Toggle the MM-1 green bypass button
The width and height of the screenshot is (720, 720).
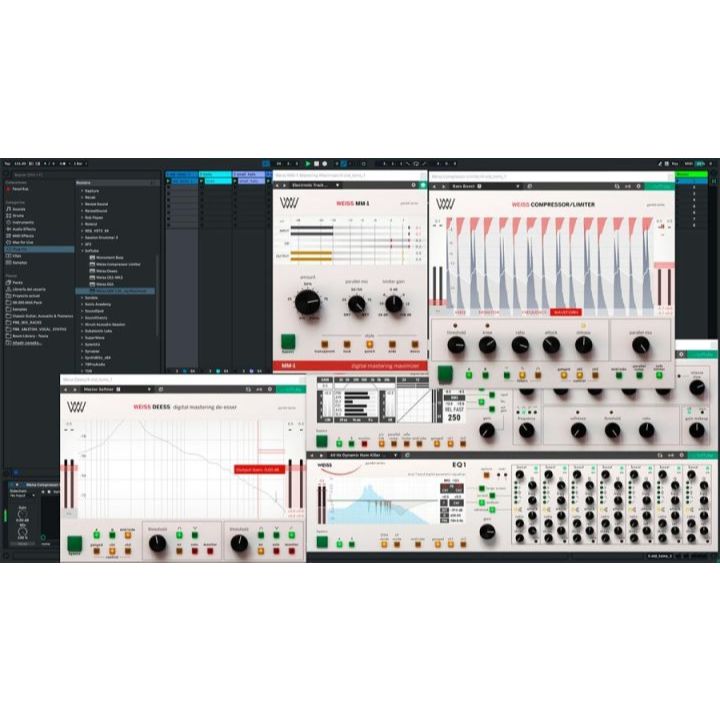click(288, 342)
